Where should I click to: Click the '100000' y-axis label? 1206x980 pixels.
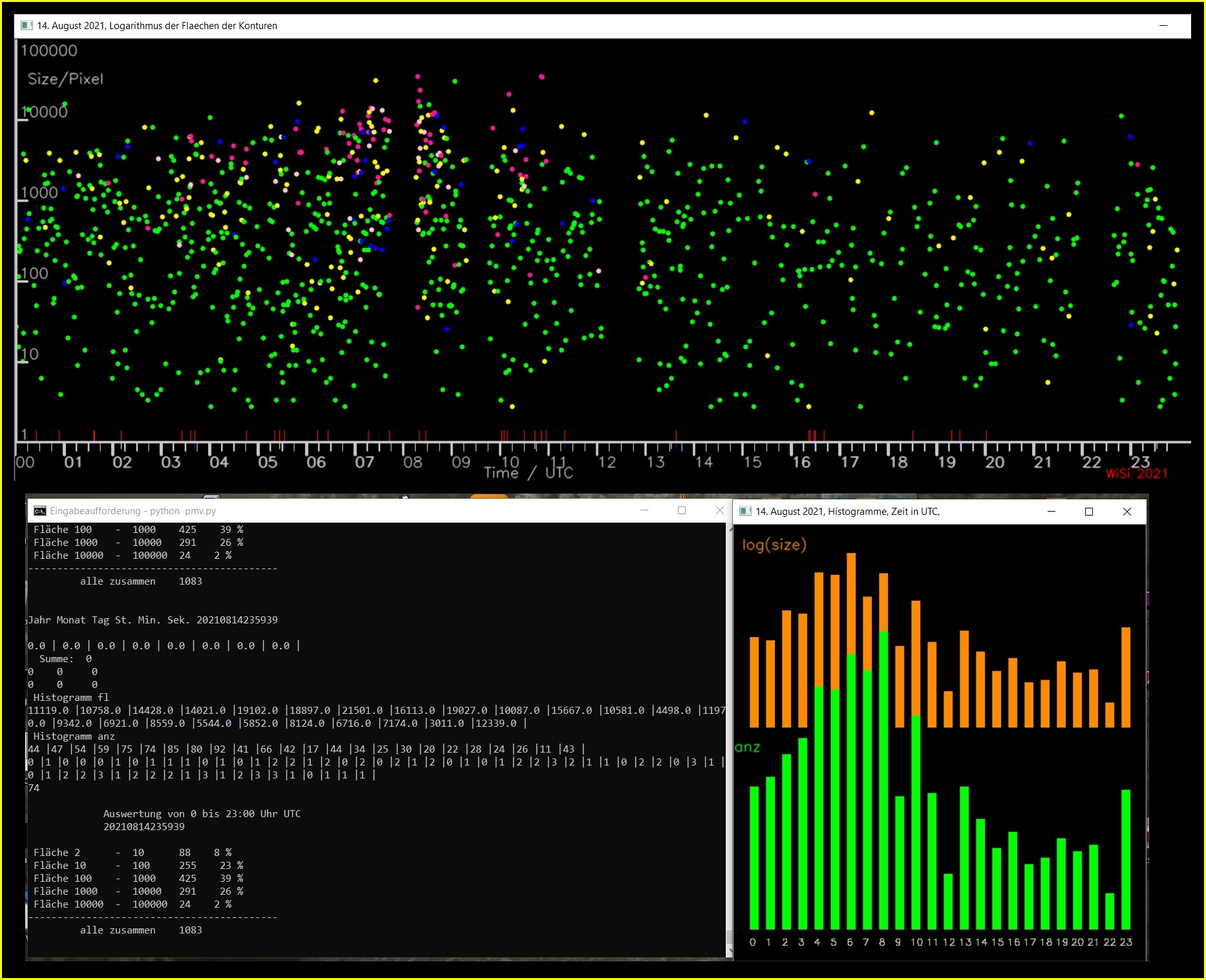tap(48, 50)
